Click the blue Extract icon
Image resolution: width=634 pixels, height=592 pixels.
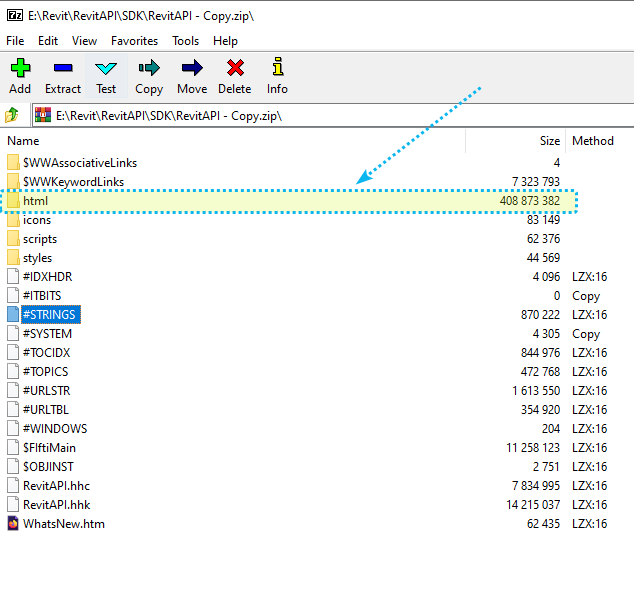click(63, 68)
